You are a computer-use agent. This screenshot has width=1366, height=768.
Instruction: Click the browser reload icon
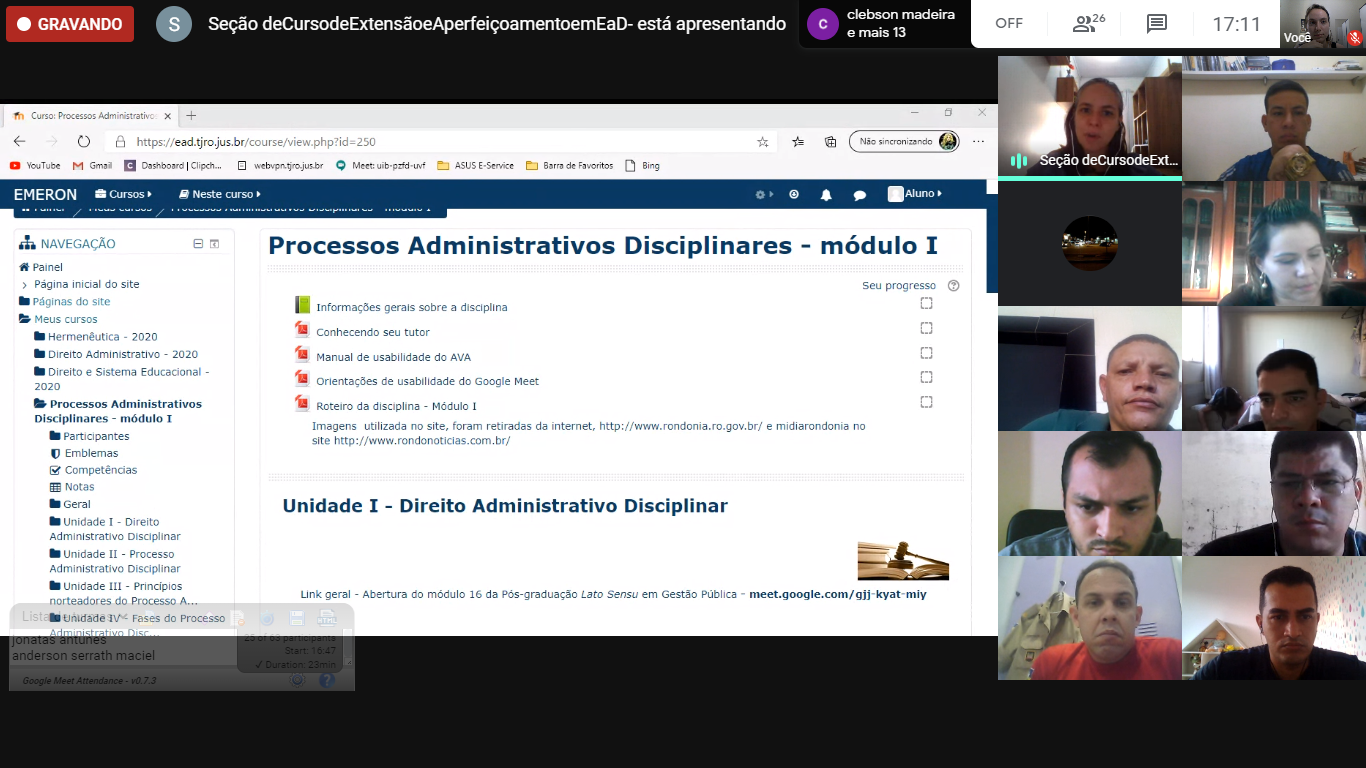click(x=84, y=142)
